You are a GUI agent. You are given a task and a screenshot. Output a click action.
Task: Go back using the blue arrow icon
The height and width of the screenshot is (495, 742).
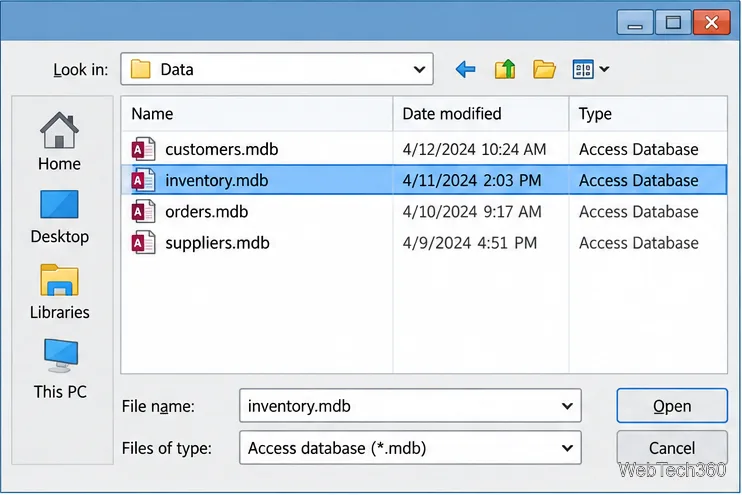466,70
